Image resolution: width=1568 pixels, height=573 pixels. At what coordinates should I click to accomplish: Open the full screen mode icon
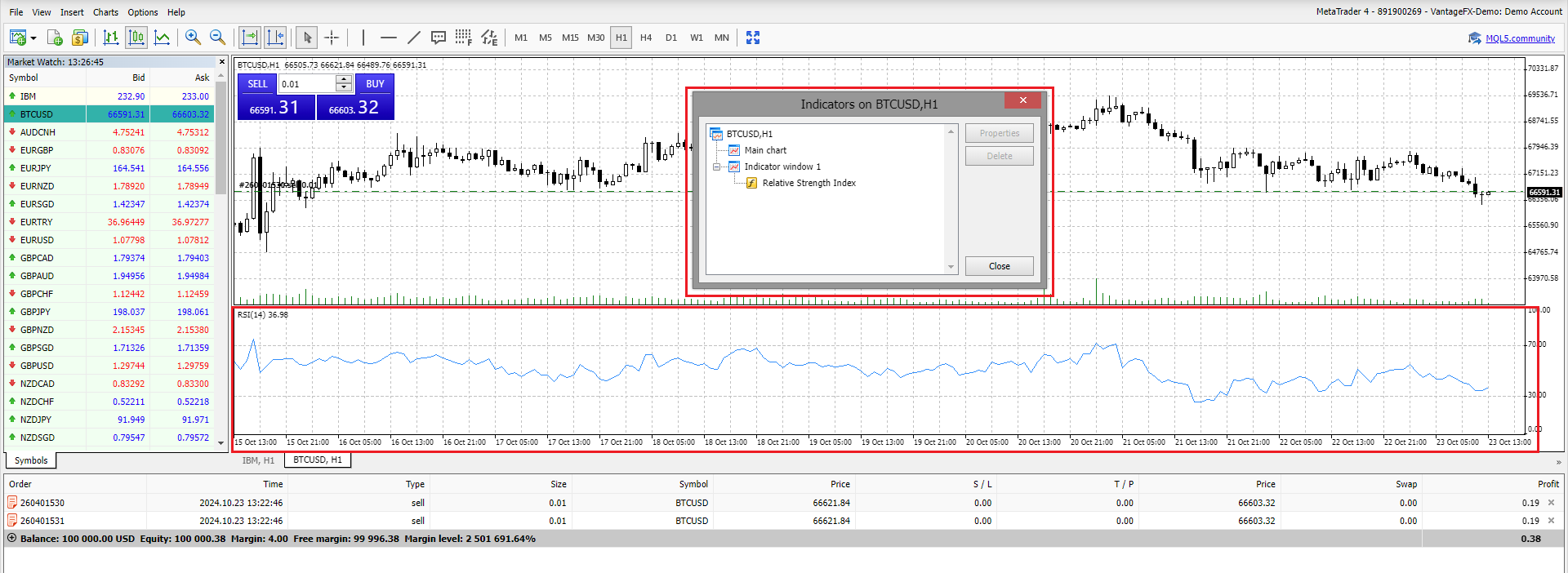(x=753, y=38)
